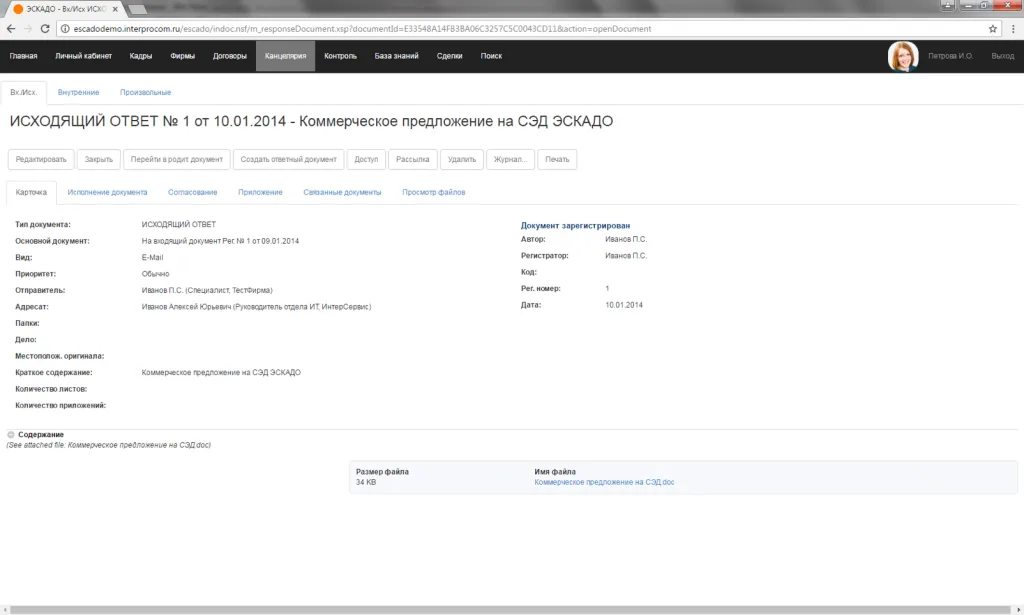The width and height of the screenshot is (1024, 615).
Task: Click the browser back arrow icon
Action: [11, 29]
